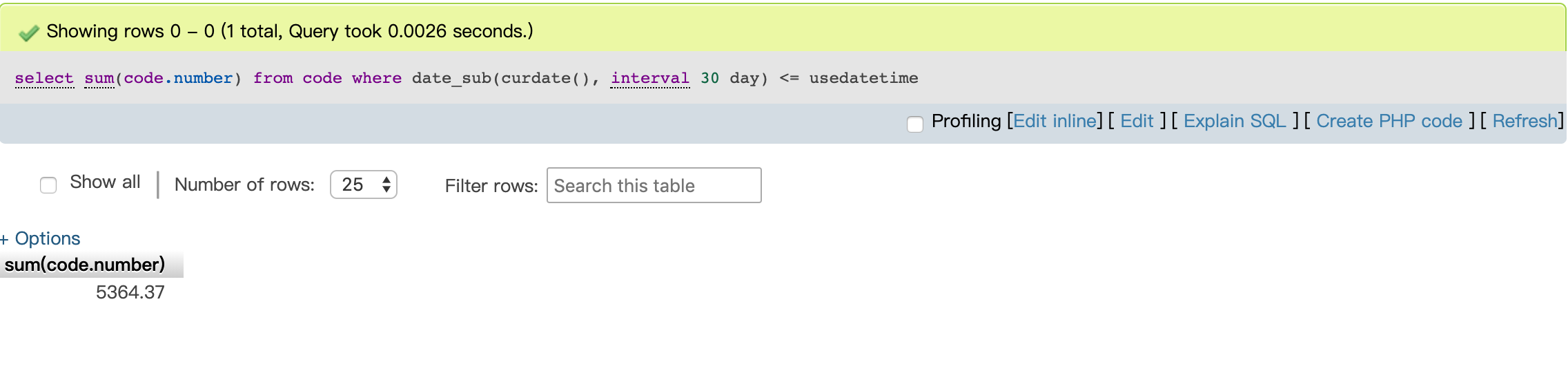Open the Number of rows dropdown
The height and width of the screenshot is (369, 1568).
(364, 184)
